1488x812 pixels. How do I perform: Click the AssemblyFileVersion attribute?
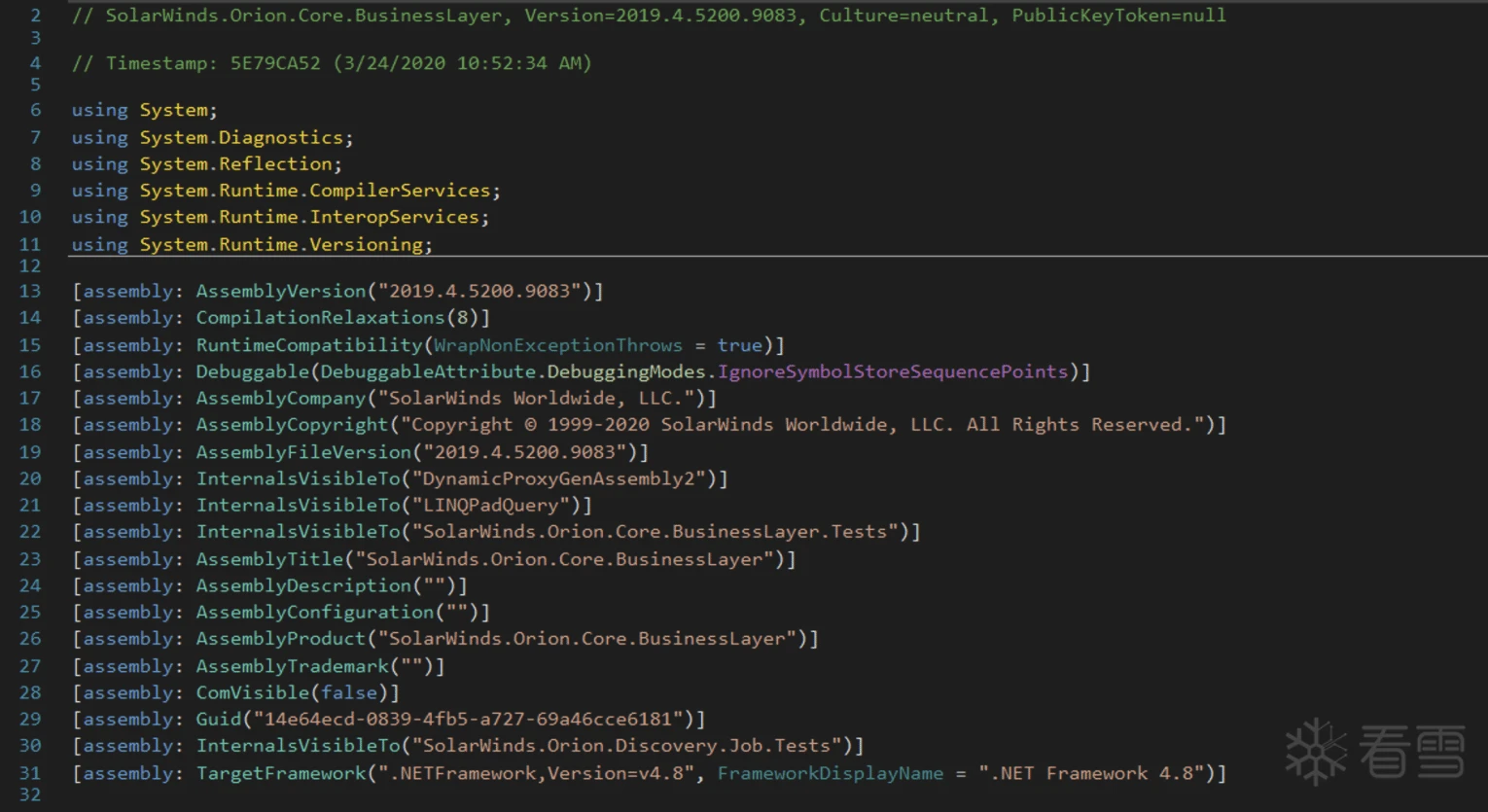click(303, 452)
